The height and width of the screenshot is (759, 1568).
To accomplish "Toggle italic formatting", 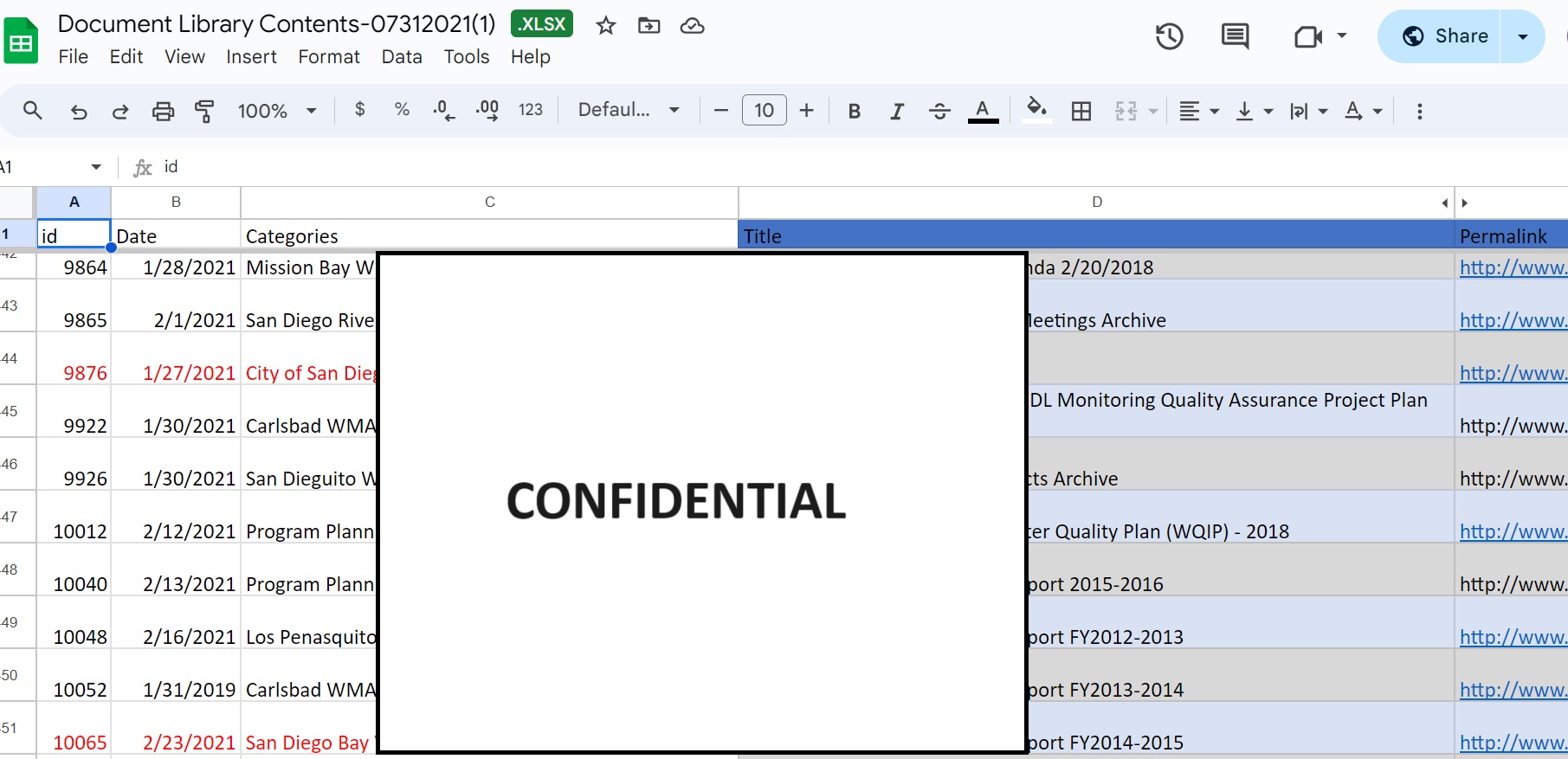I will pos(897,111).
